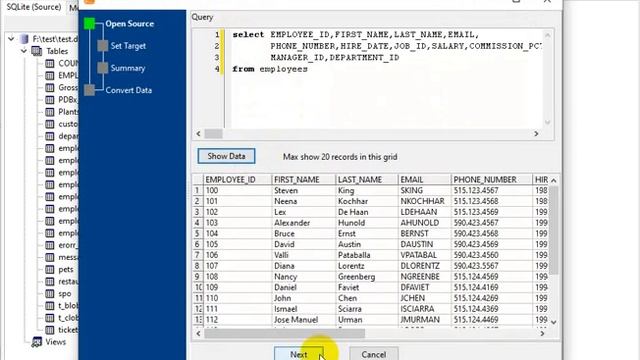Select the t_blob table icon
640x360 pixels.
click(49, 306)
